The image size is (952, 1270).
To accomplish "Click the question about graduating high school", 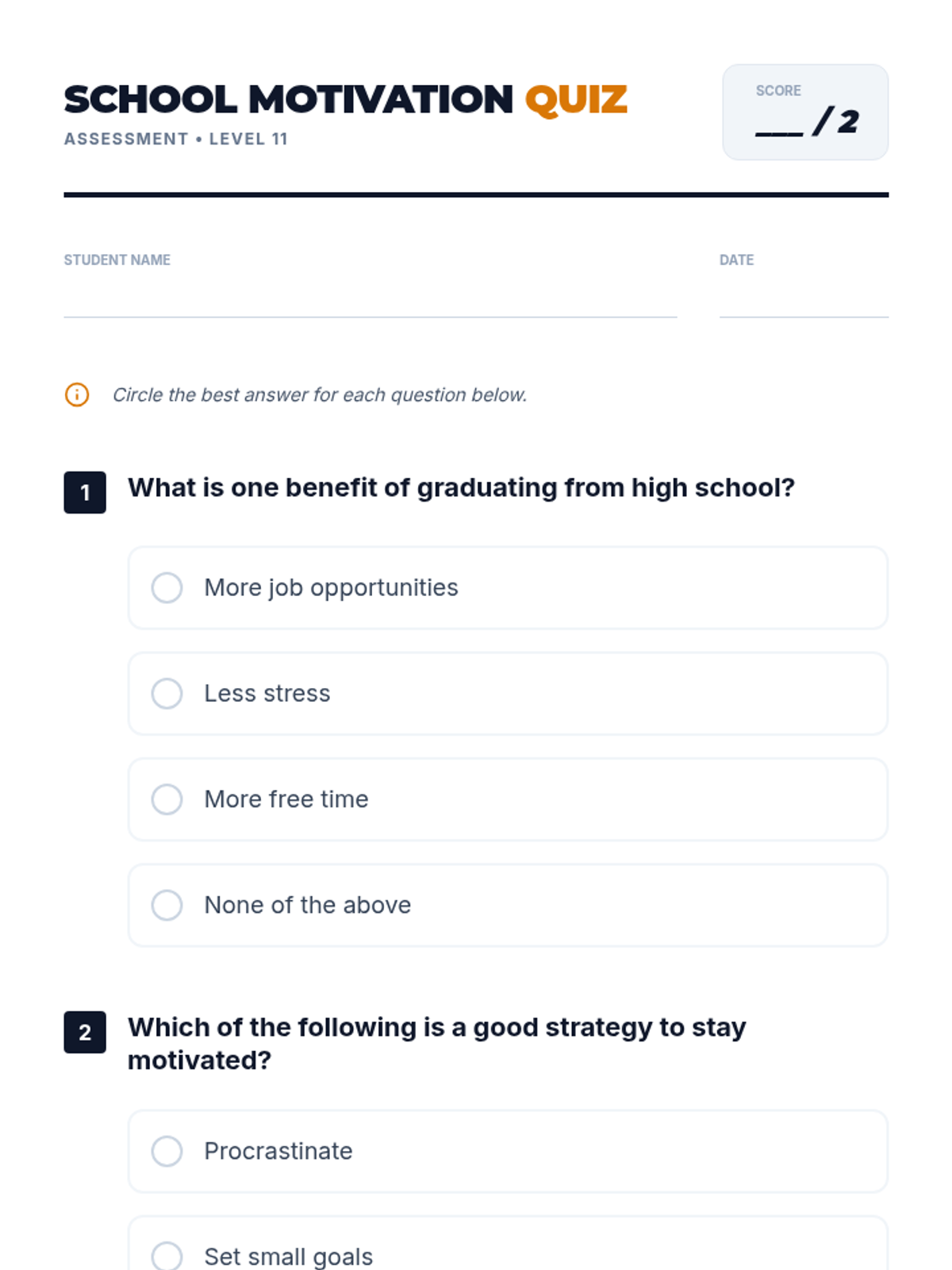I will 461,487.
